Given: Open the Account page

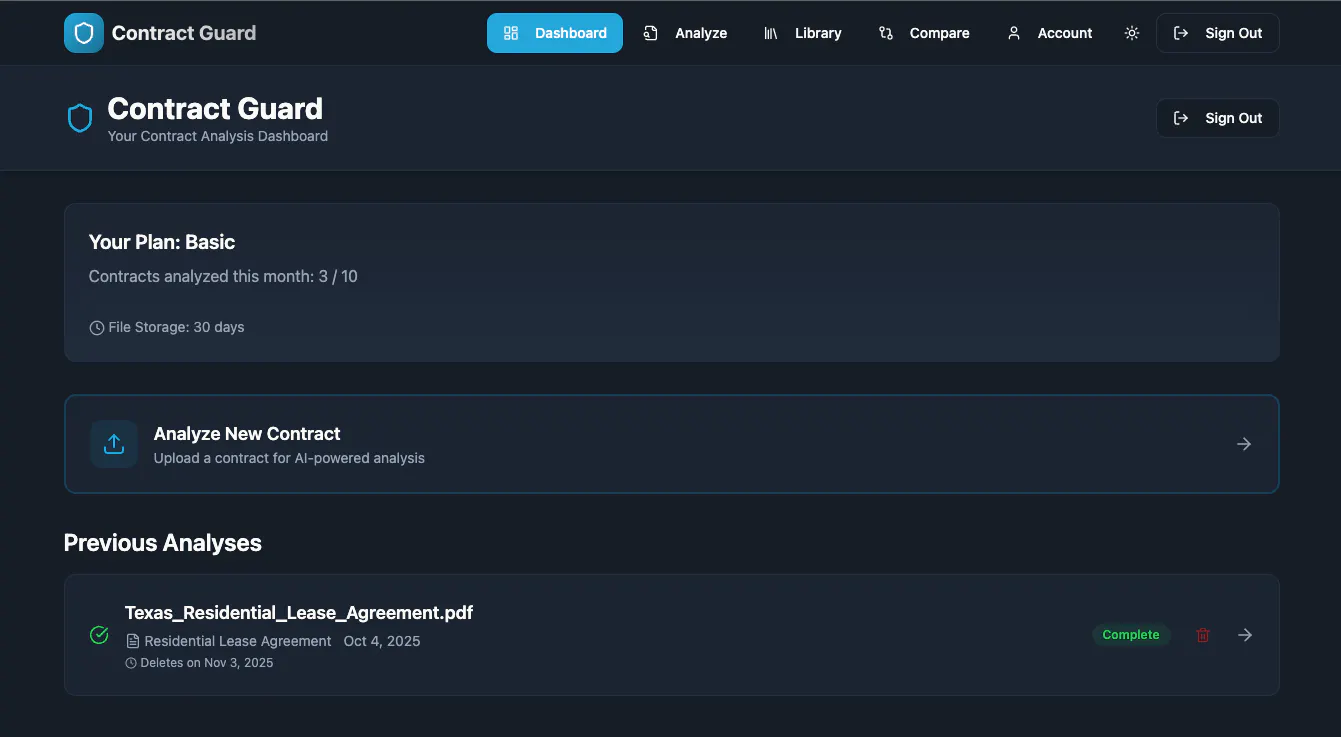Looking at the screenshot, I should pos(1050,33).
